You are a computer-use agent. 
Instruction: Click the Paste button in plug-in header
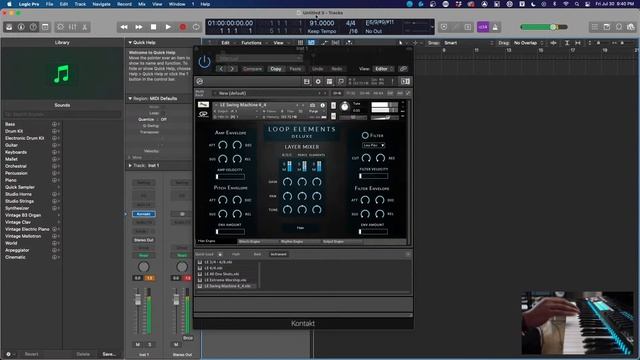pyautogui.click(x=295, y=69)
